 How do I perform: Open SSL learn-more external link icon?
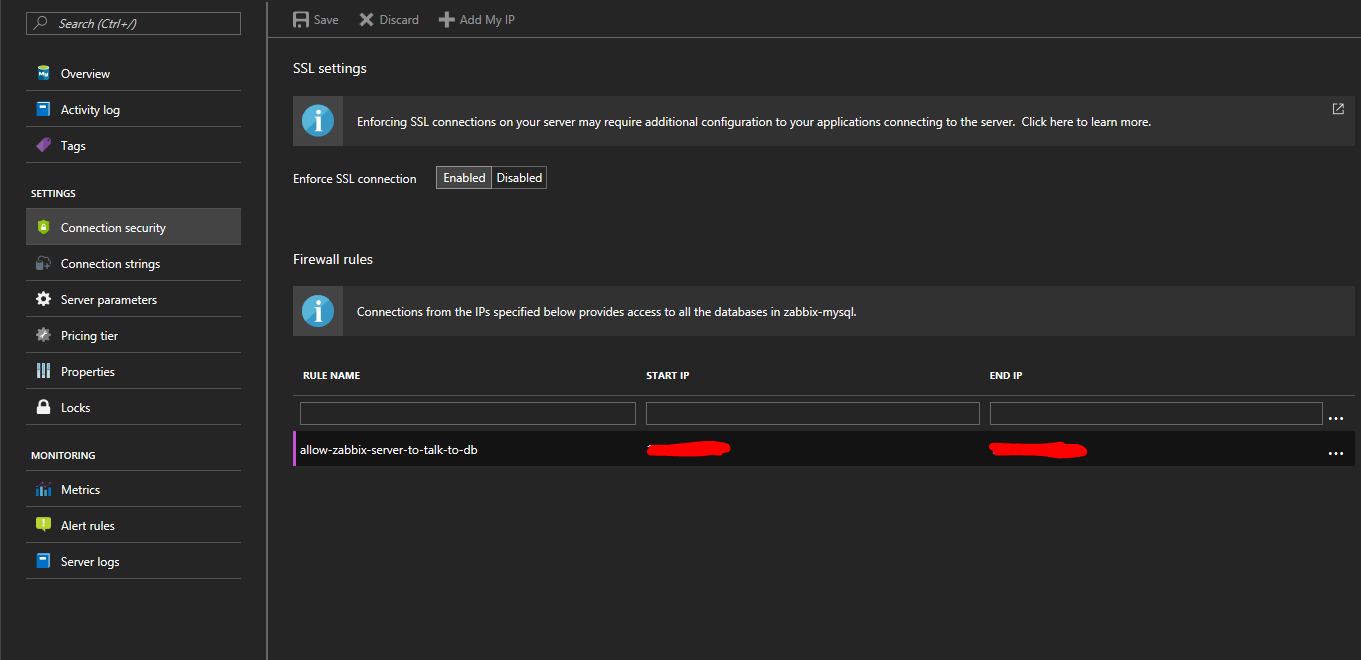click(1338, 109)
